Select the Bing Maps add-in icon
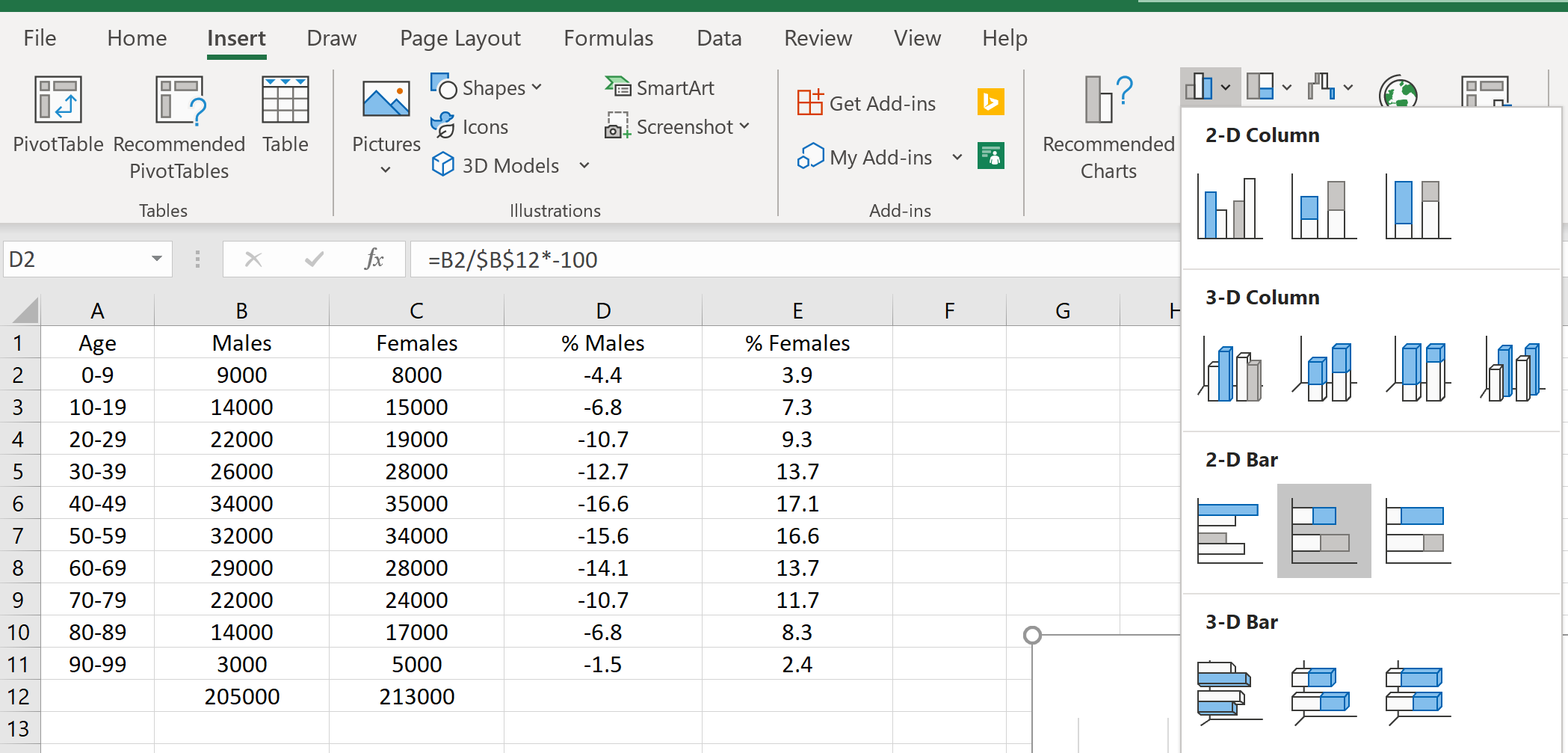 pyautogui.click(x=990, y=102)
